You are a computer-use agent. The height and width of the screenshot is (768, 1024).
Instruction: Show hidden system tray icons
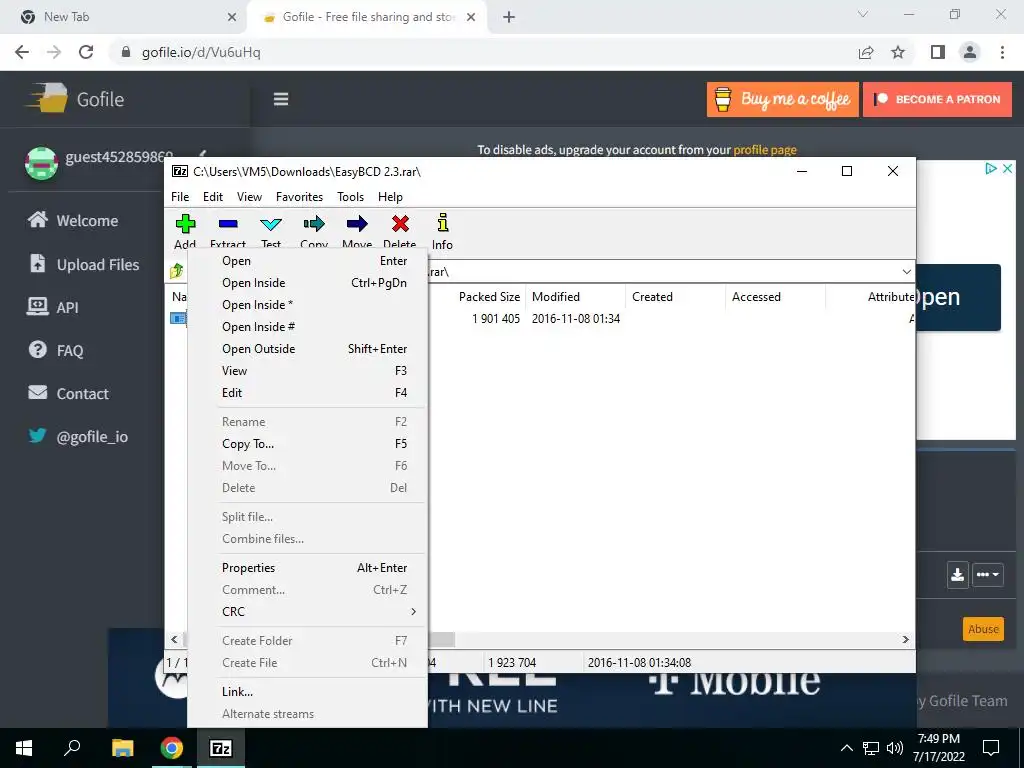tap(846, 748)
